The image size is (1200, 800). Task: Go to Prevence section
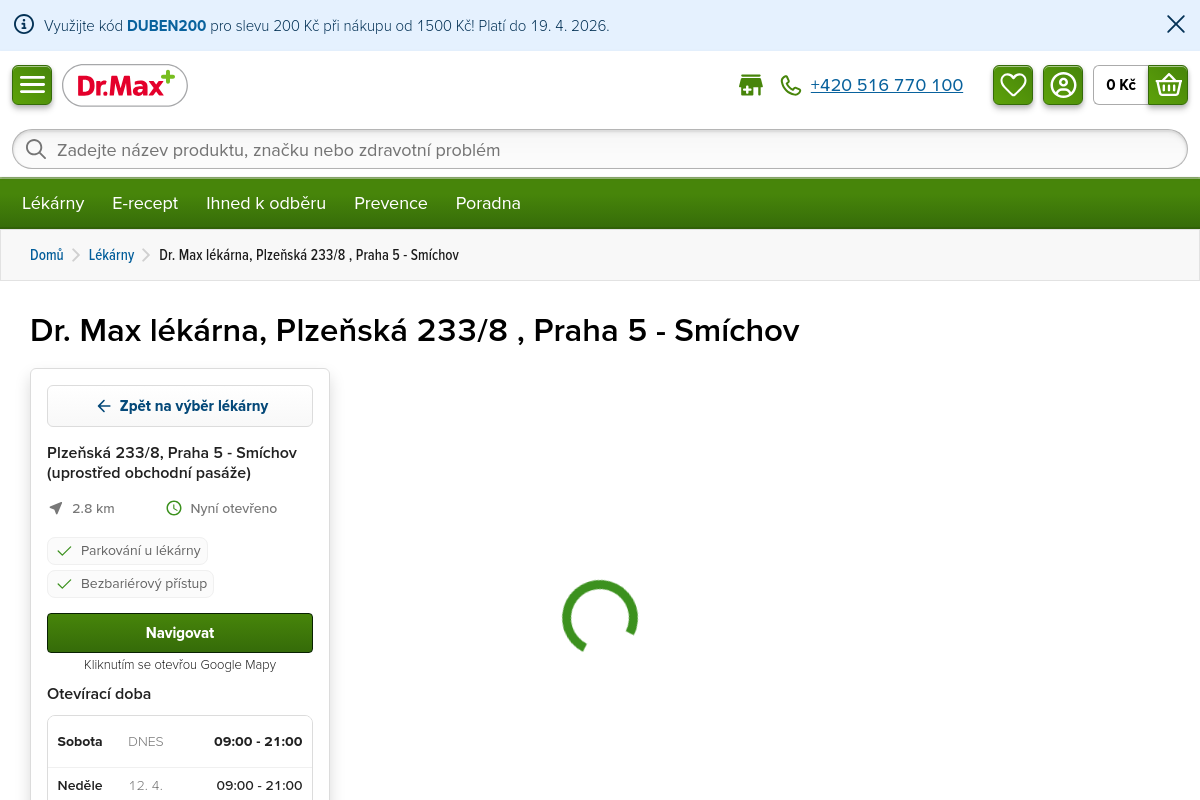coord(391,203)
